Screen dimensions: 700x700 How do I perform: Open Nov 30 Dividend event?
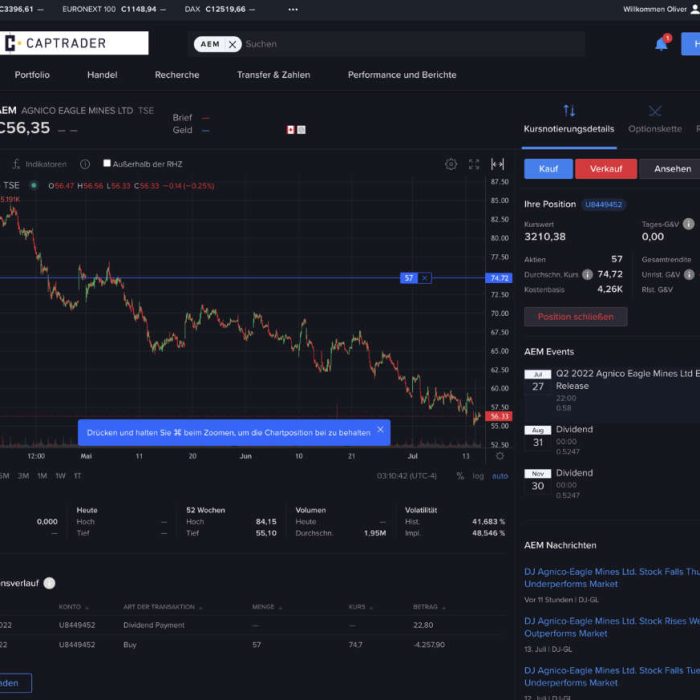612,484
